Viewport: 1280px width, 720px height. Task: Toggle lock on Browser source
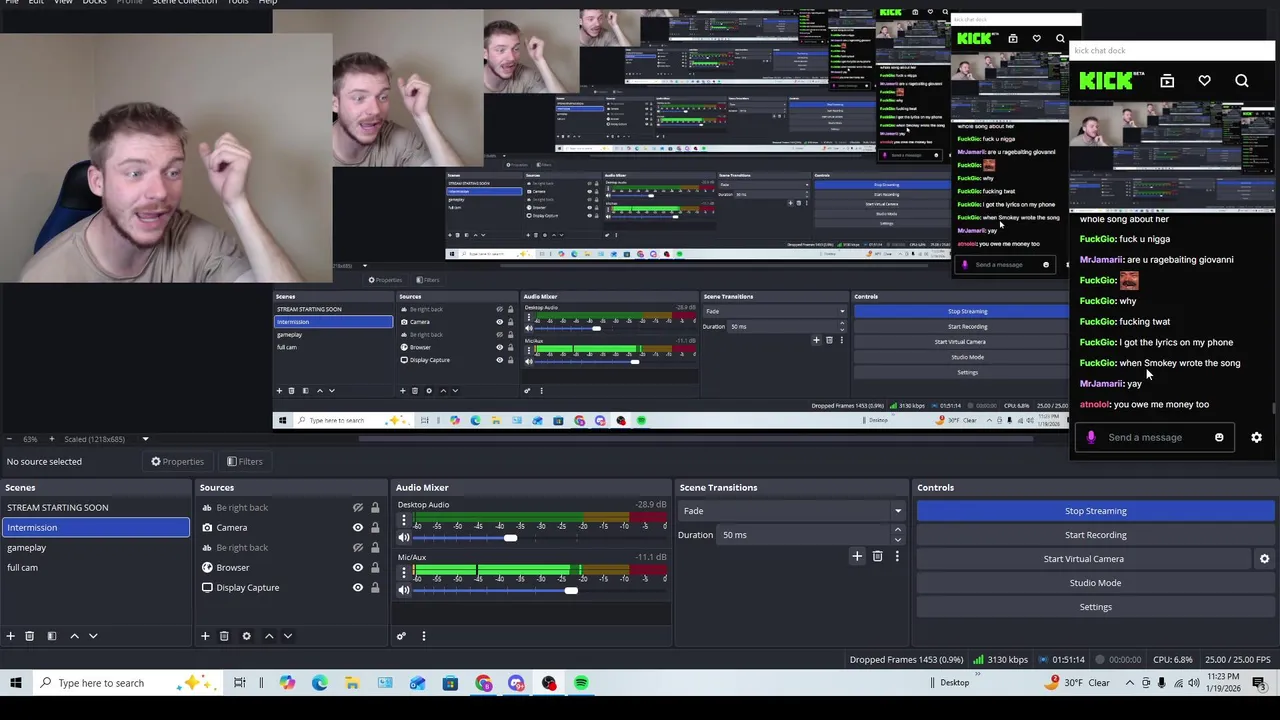[x=375, y=568]
